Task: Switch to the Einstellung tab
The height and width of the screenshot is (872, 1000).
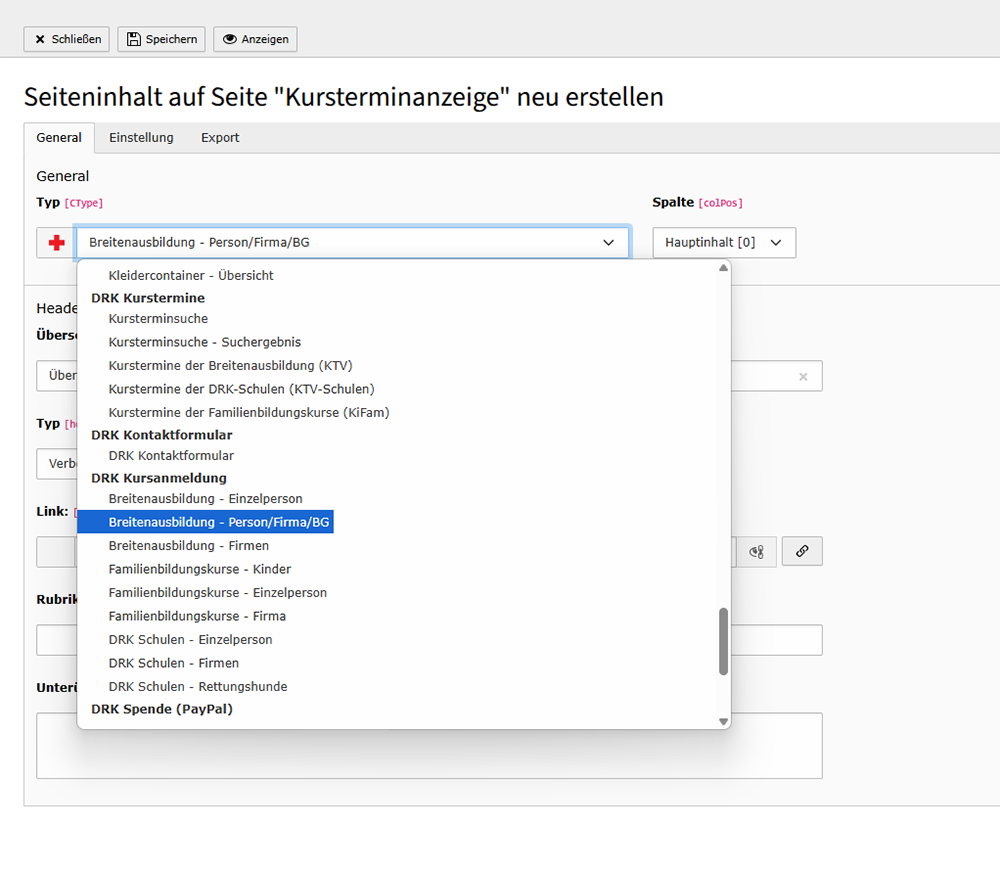Action: (141, 138)
